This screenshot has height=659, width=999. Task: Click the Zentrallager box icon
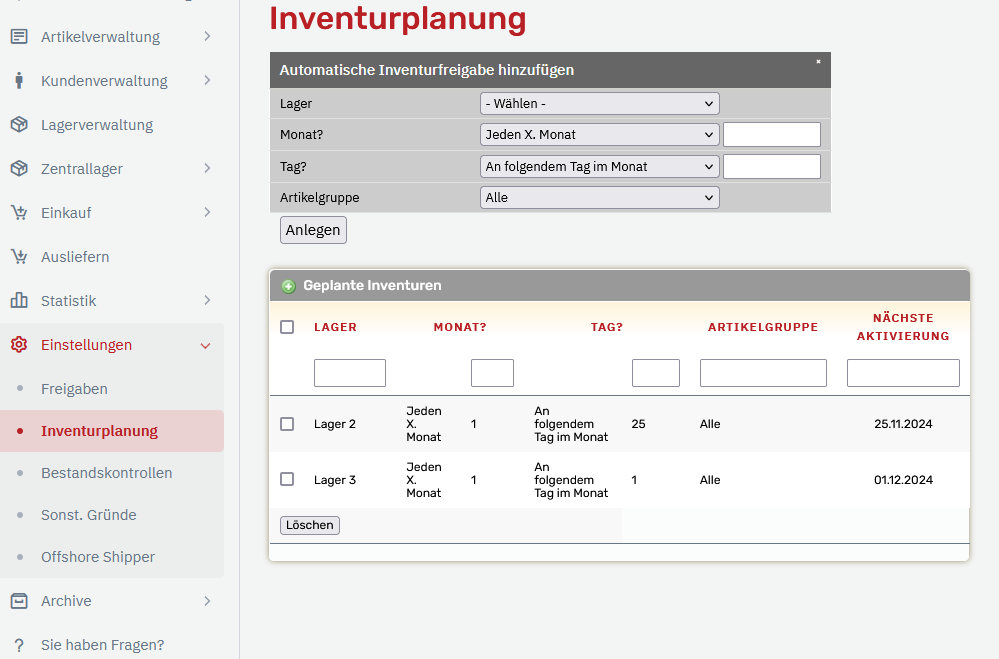click(19, 169)
